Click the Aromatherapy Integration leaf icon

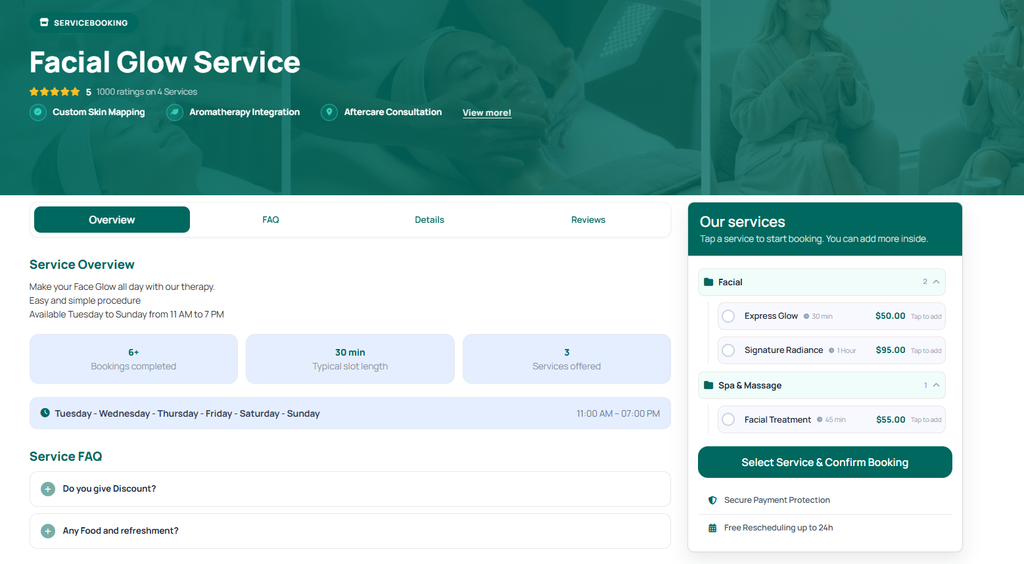click(x=174, y=112)
